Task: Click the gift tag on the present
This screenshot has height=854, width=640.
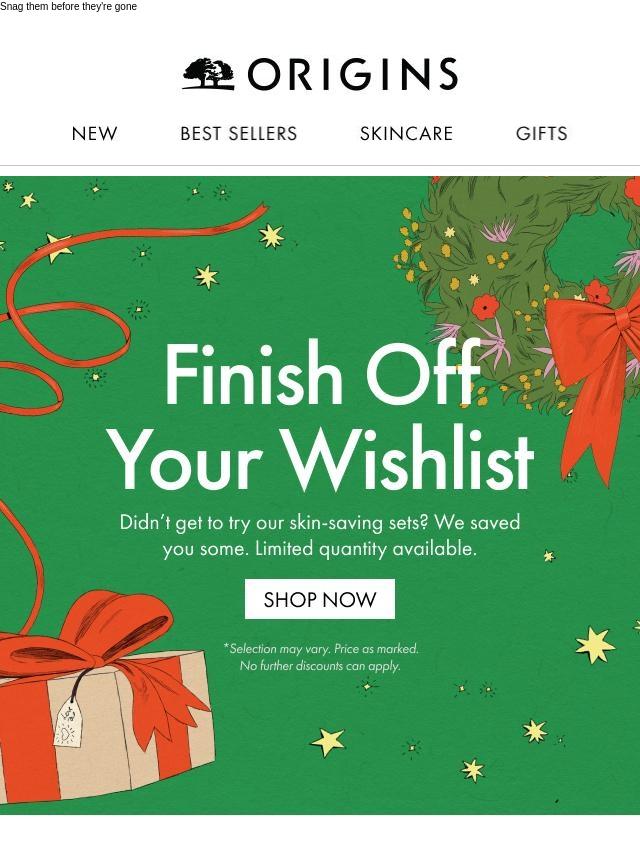Action: 69,722
